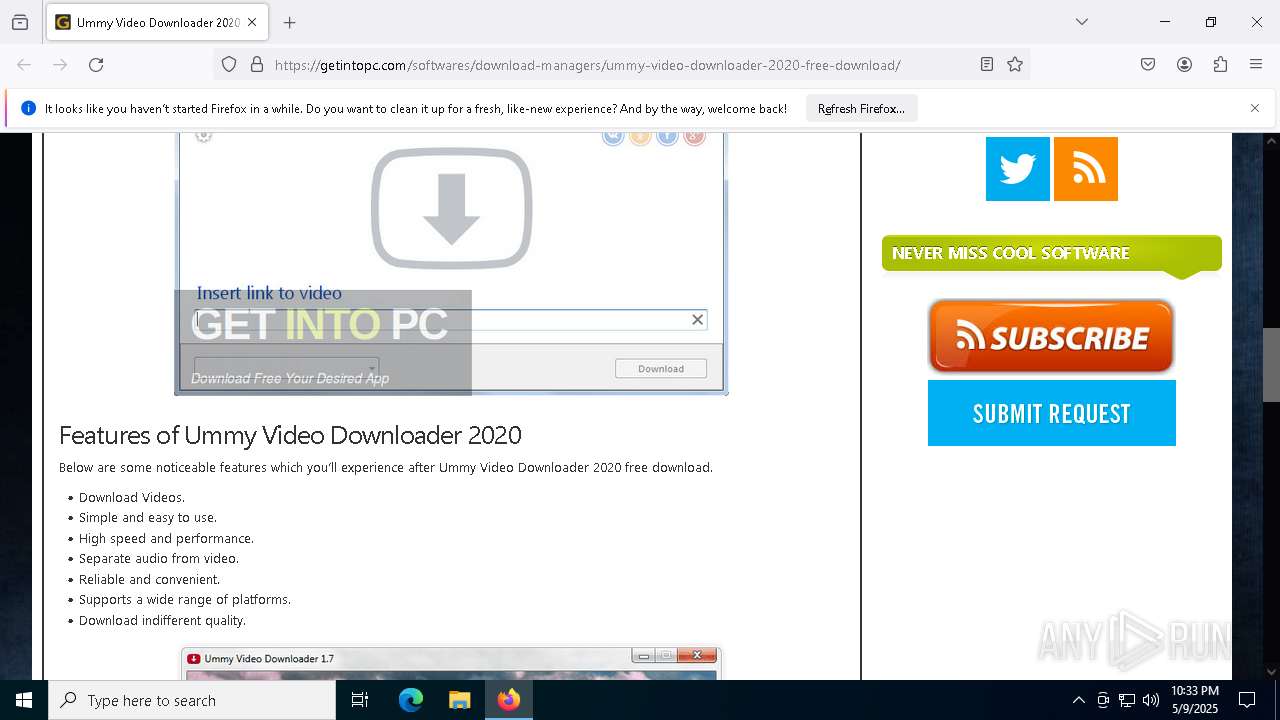Click Features of Ummy Video Downloader heading

click(x=290, y=435)
